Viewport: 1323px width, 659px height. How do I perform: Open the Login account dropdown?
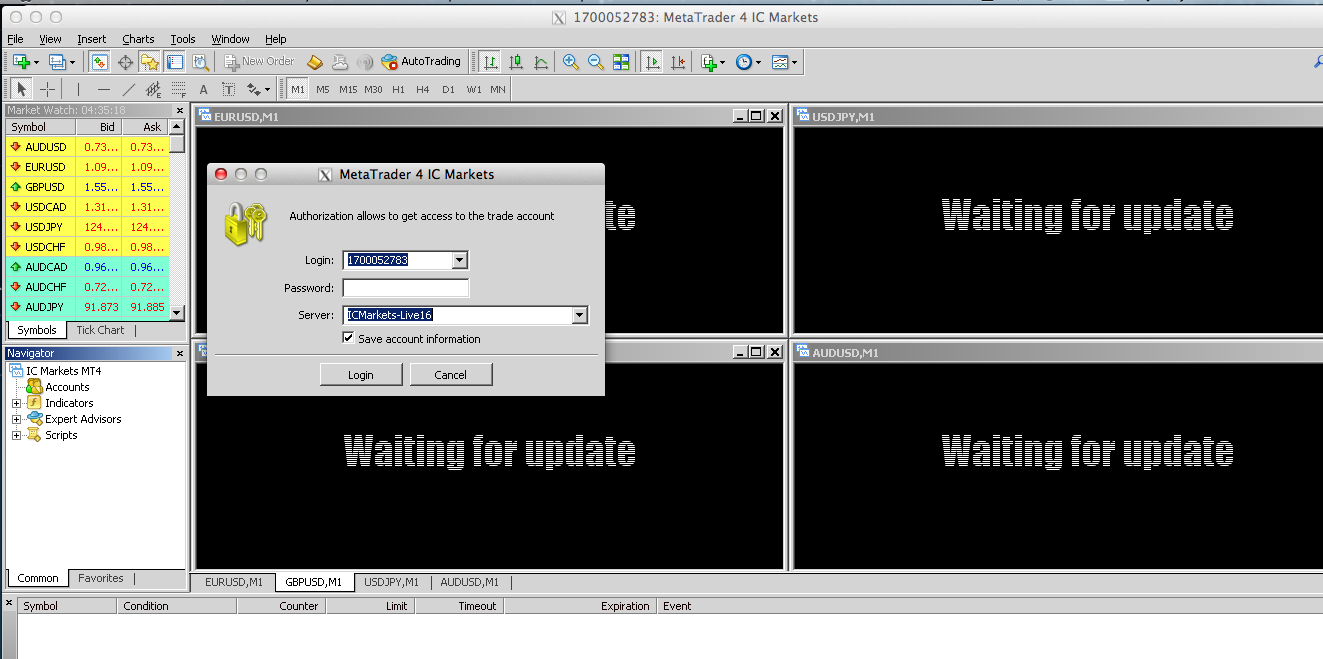pos(459,260)
